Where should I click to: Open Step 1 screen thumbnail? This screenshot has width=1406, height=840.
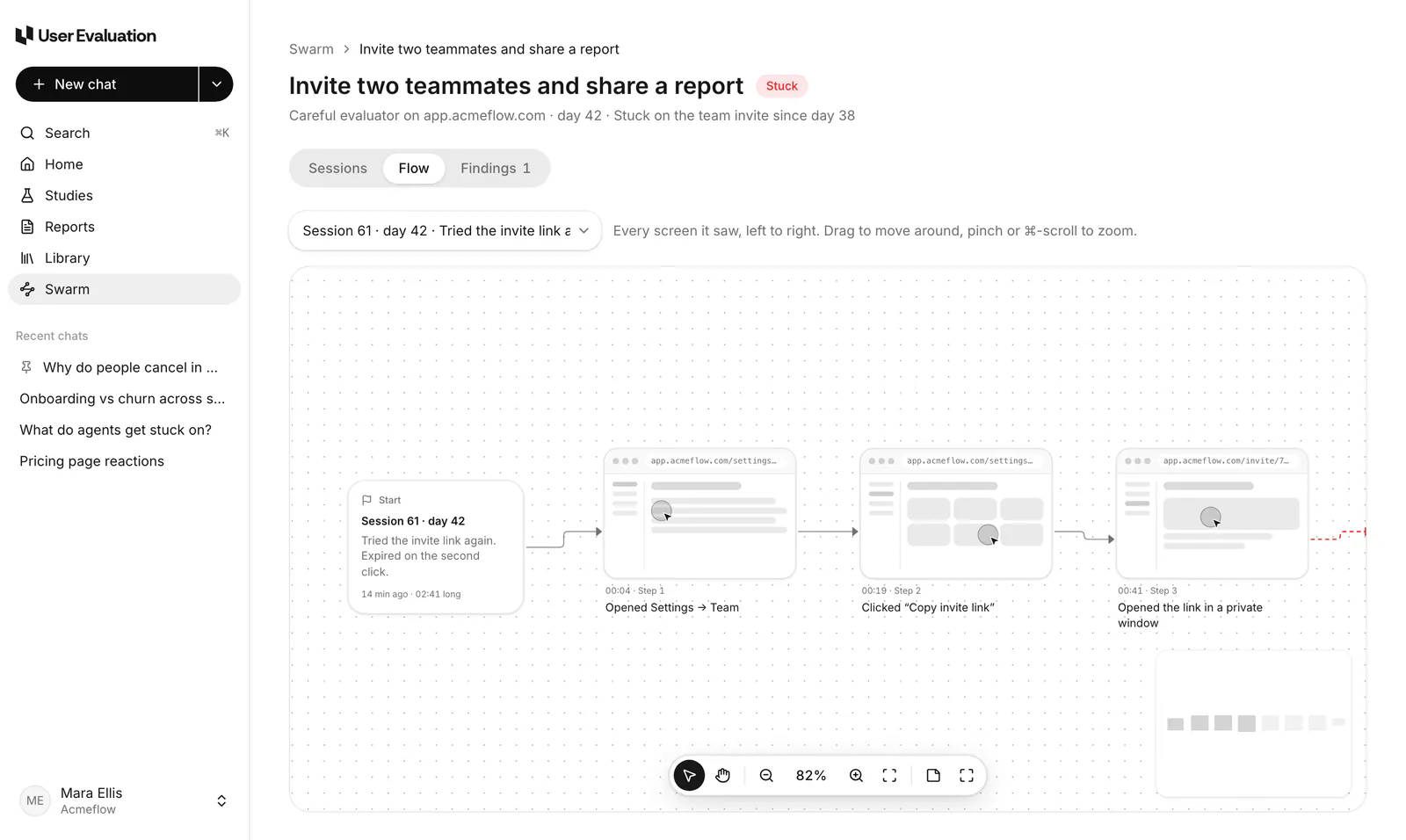click(699, 513)
